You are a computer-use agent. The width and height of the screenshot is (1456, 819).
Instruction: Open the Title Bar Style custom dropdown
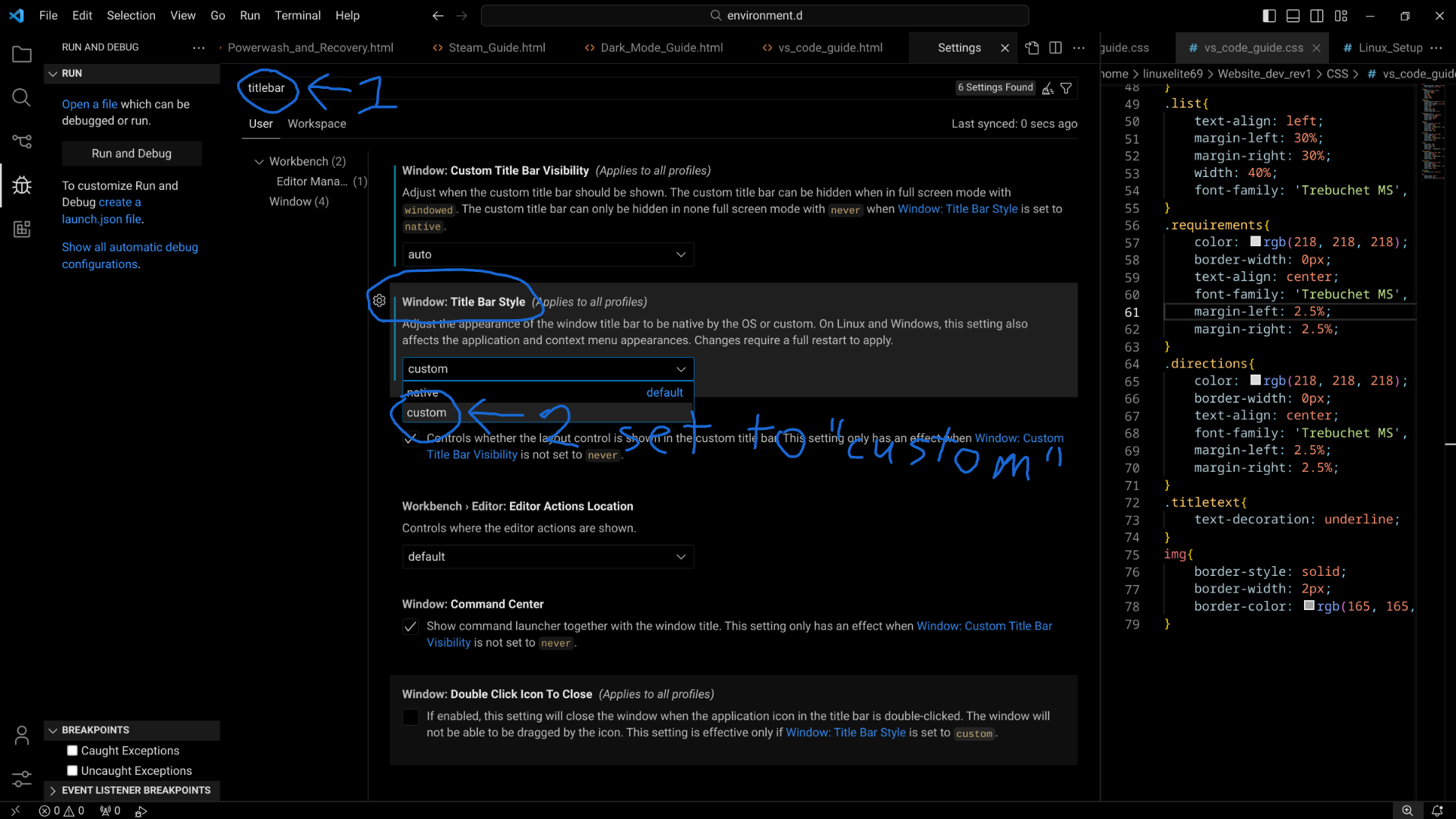pos(548,369)
